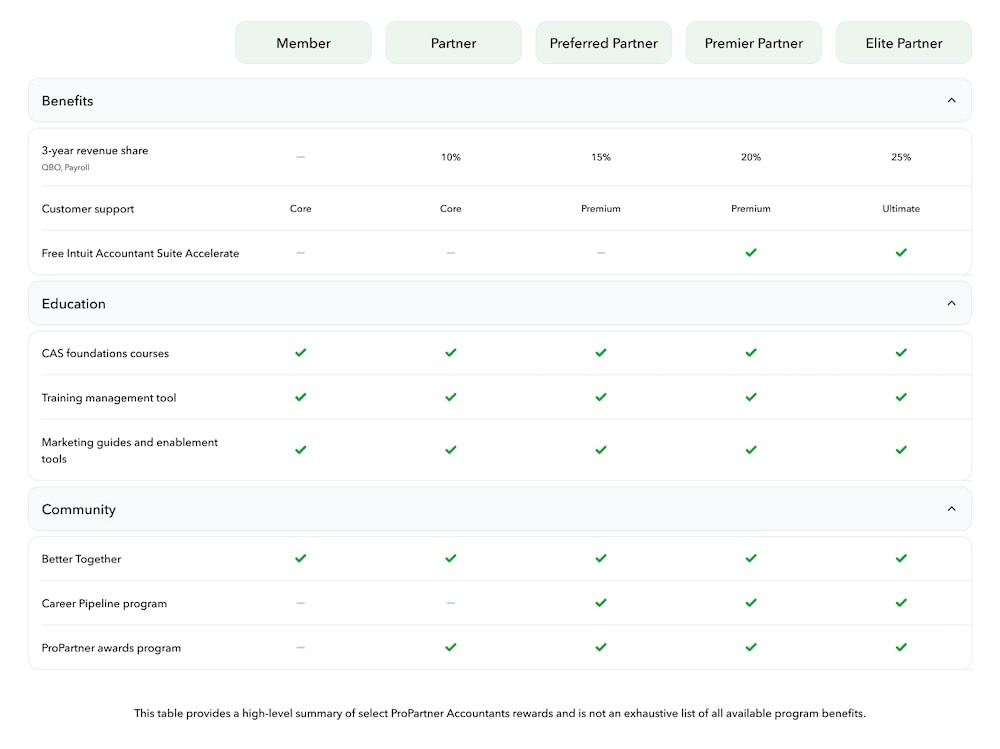The height and width of the screenshot is (749, 1000).
Task: Click Preferred Partner's Premium customer support value
Action: 601,209
